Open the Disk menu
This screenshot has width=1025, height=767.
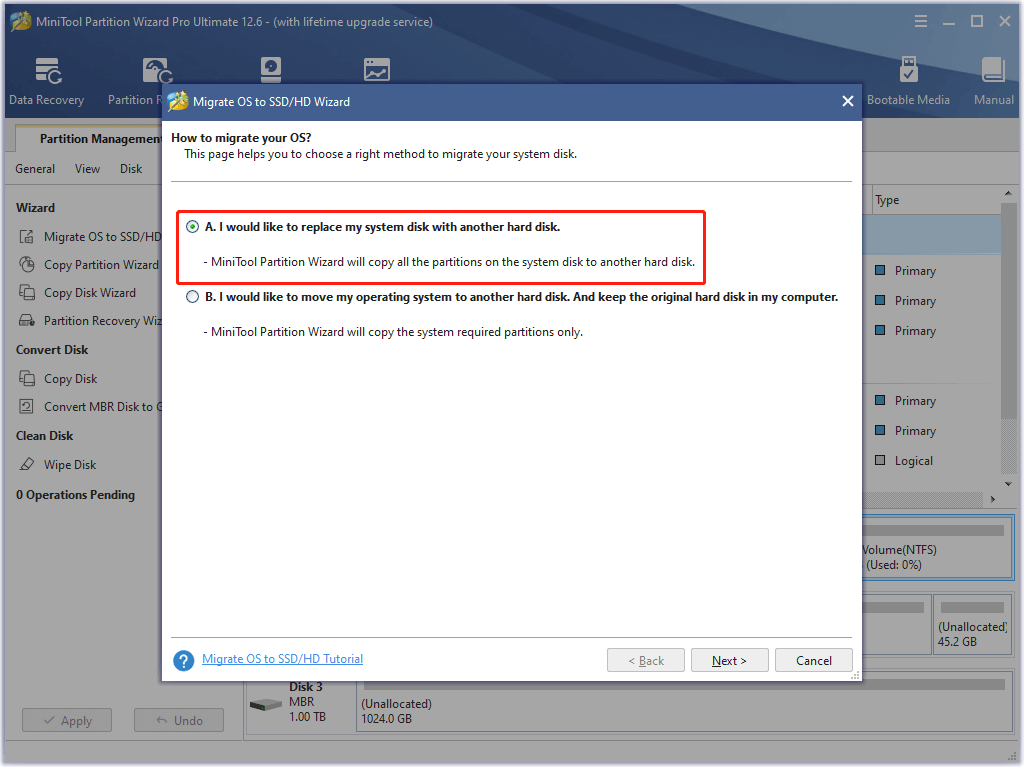coord(131,169)
